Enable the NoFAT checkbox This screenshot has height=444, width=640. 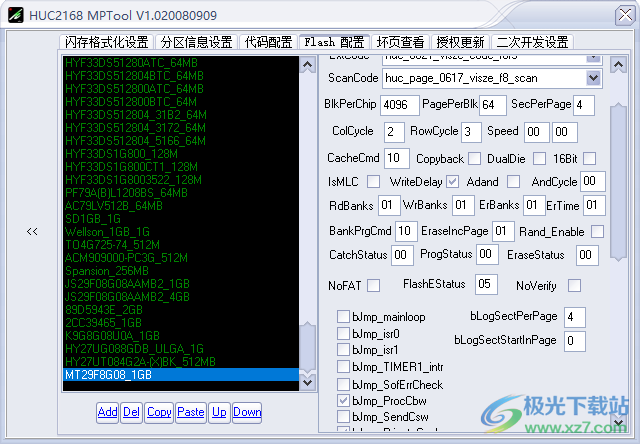coord(373,285)
